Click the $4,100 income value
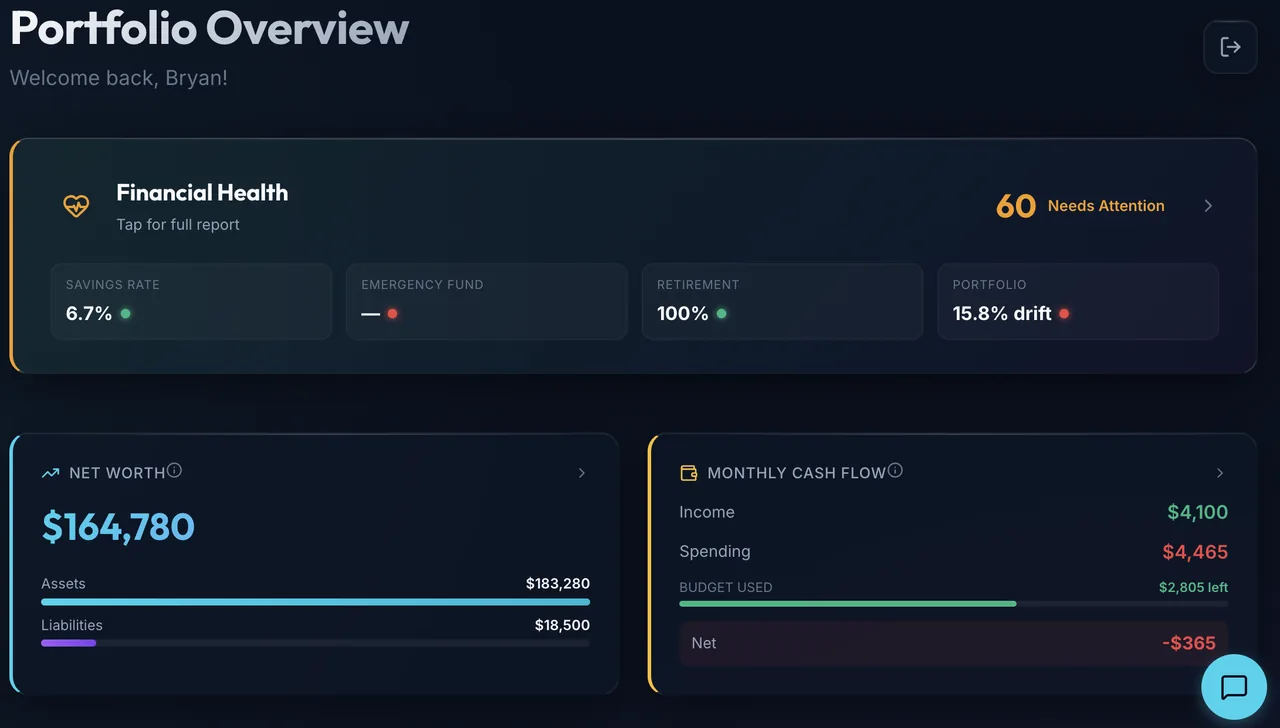Viewport: 1280px width, 728px height. [1198, 512]
